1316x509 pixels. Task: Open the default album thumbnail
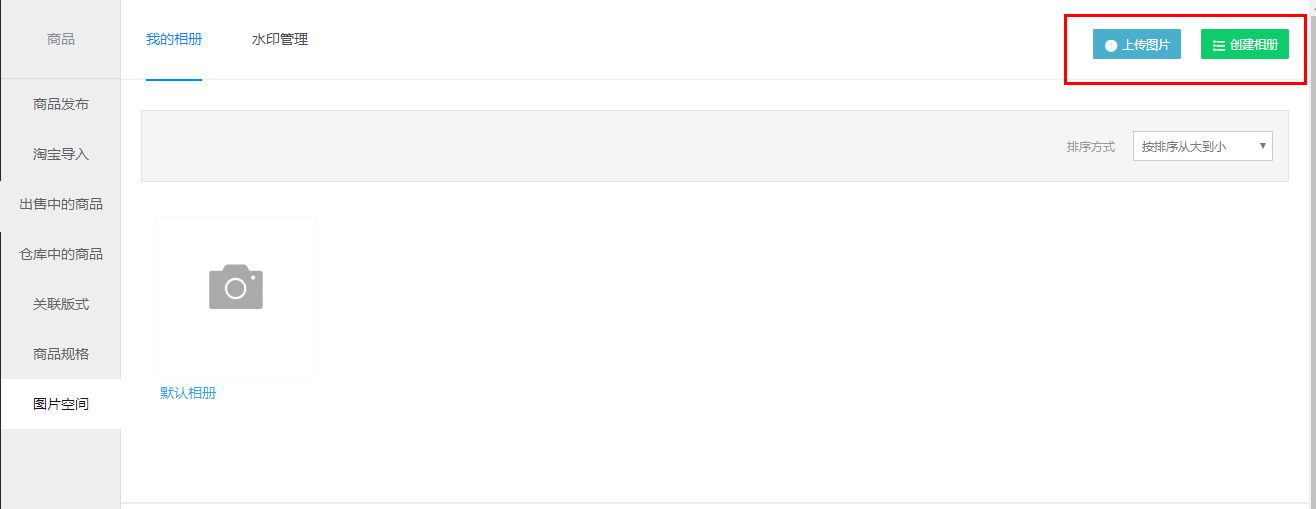tap(236, 297)
